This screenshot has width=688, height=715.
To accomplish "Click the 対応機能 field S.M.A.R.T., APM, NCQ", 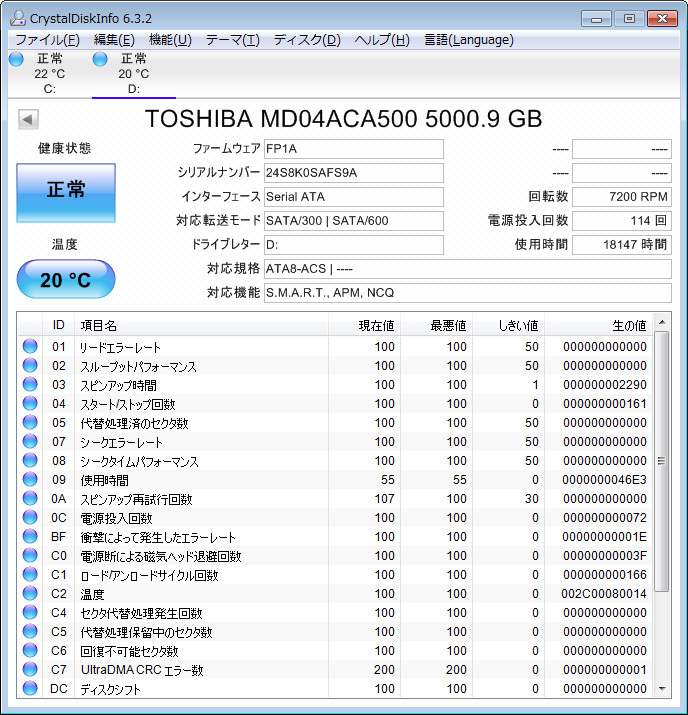I will tap(468, 293).
